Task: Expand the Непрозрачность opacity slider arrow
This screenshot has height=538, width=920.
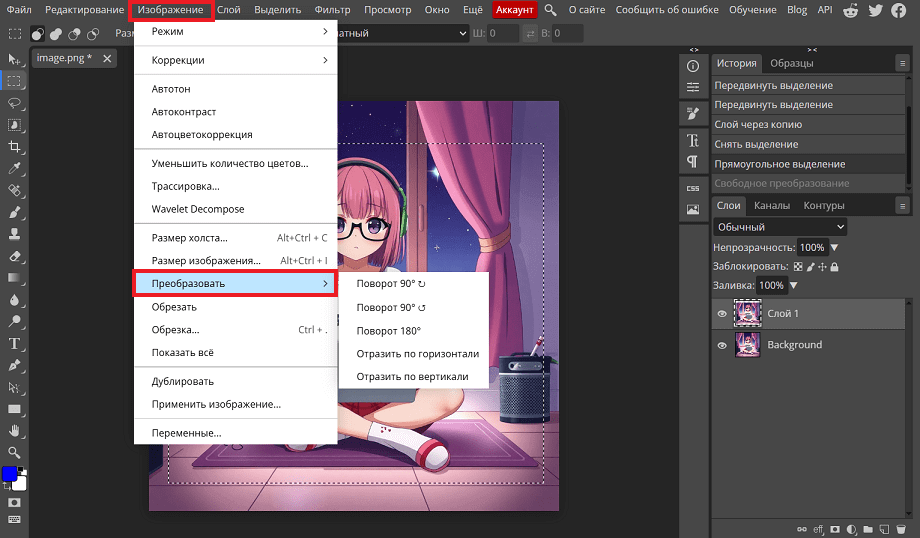Action: tap(835, 247)
